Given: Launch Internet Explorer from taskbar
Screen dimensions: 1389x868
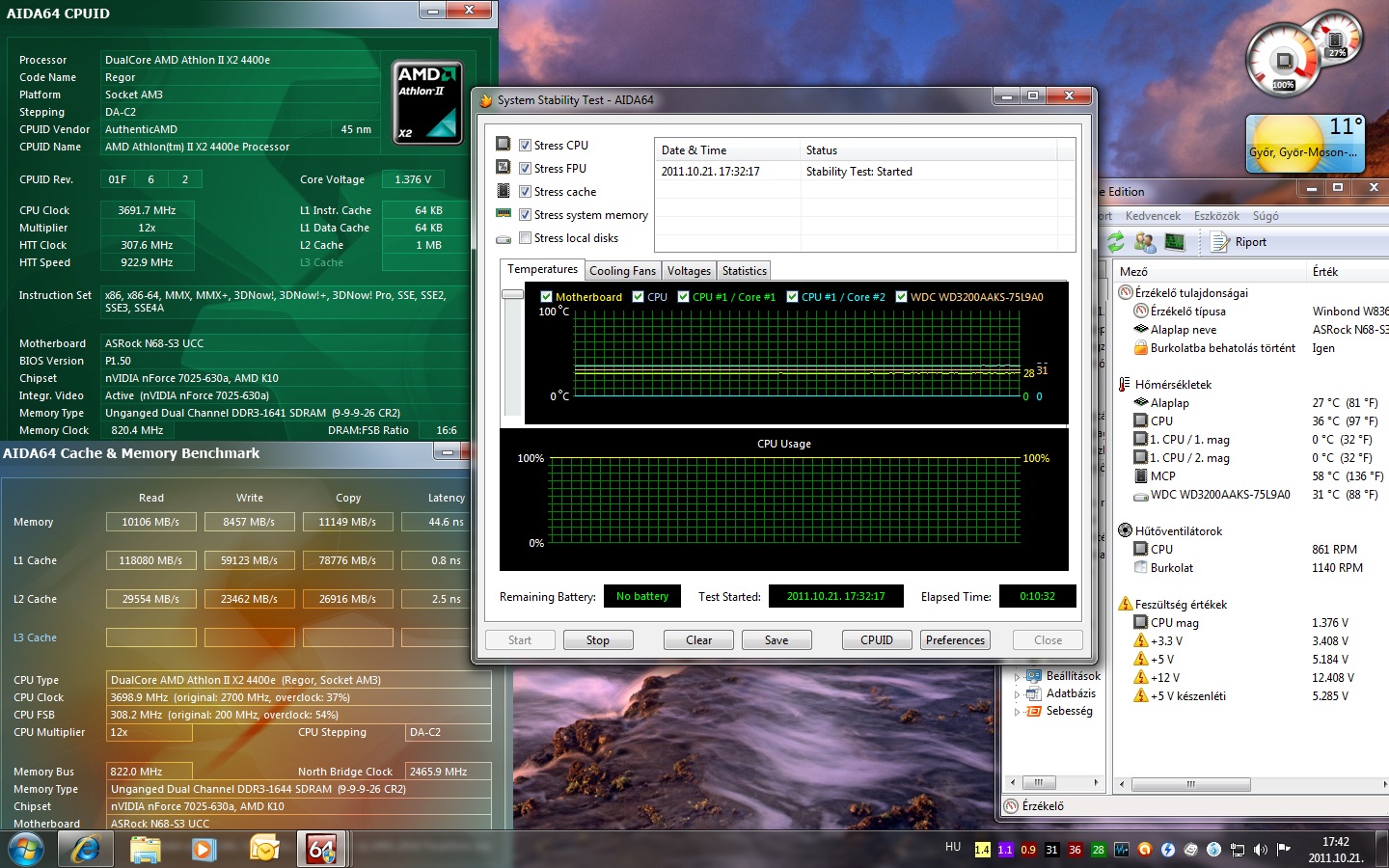Looking at the screenshot, I should point(86,850).
